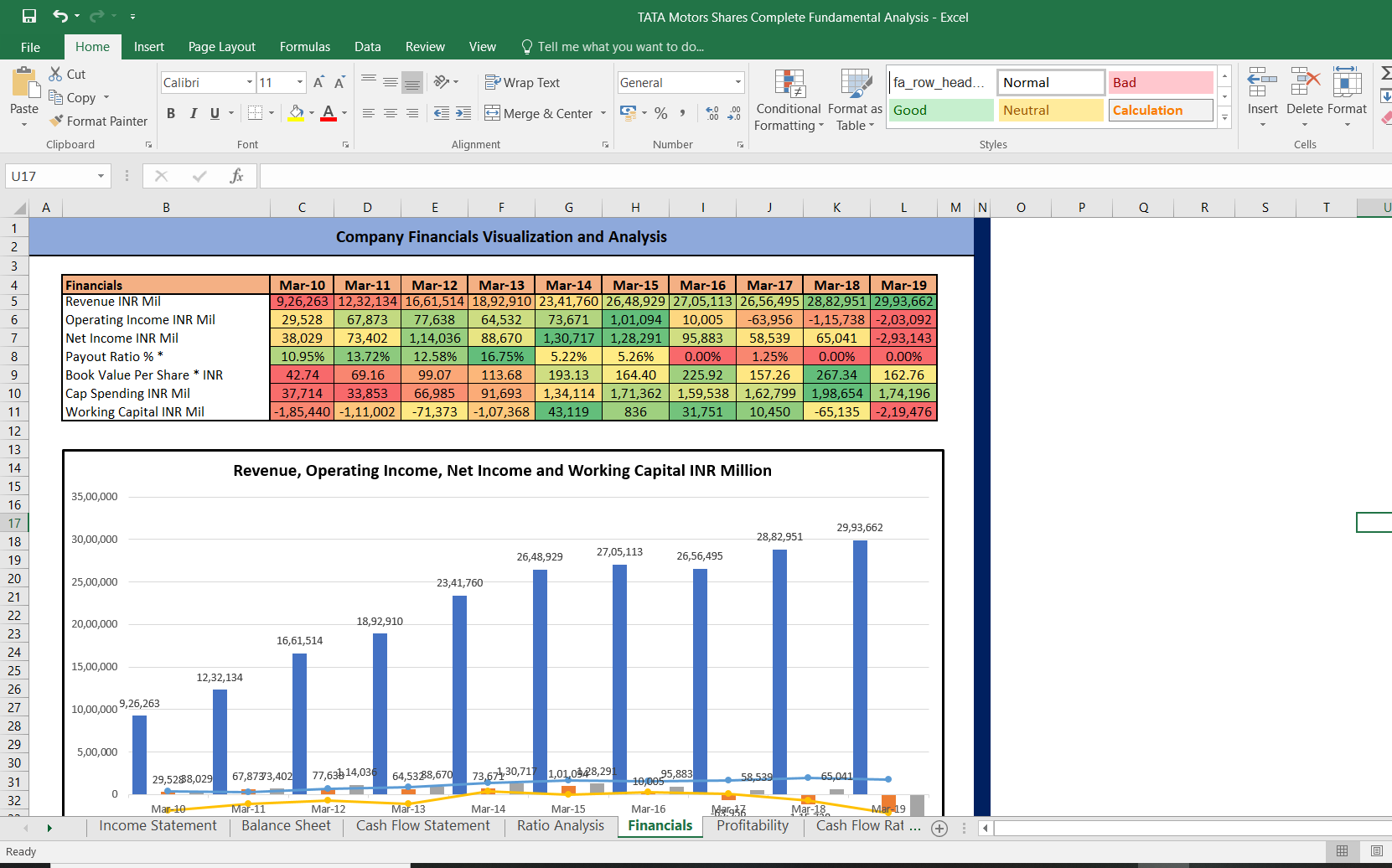
Task: Apply the Calculation cell style
Action: (x=1161, y=110)
